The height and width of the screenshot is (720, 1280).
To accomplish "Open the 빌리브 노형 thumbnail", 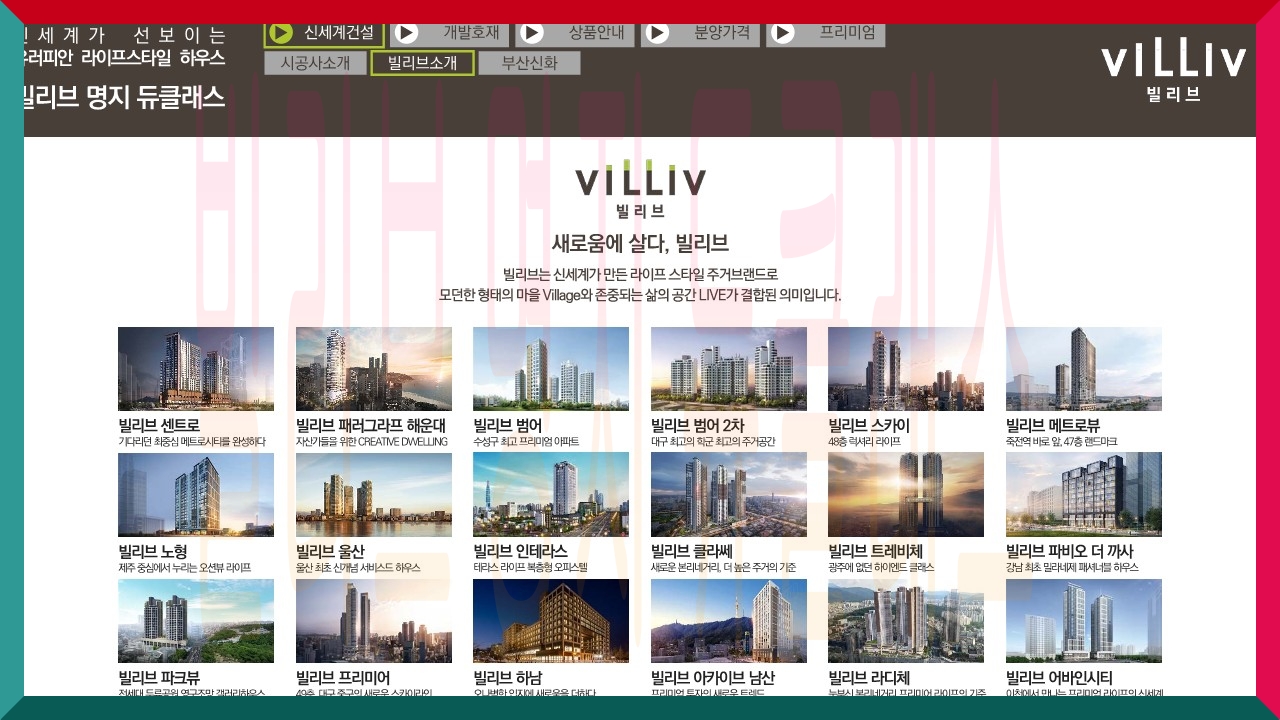I will click(x=196, y=495).
